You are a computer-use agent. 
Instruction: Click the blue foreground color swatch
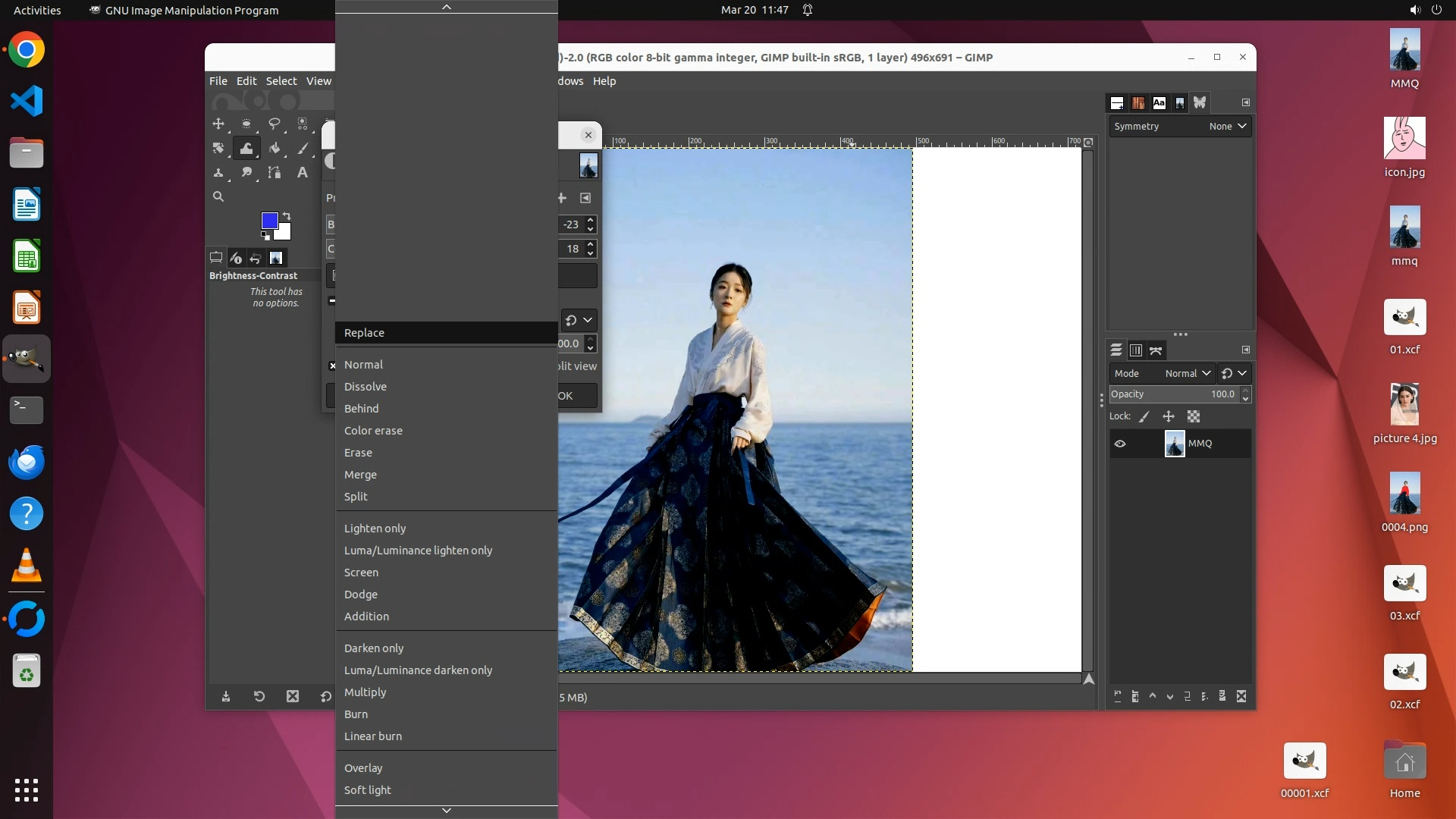click(x=268, y=220)
